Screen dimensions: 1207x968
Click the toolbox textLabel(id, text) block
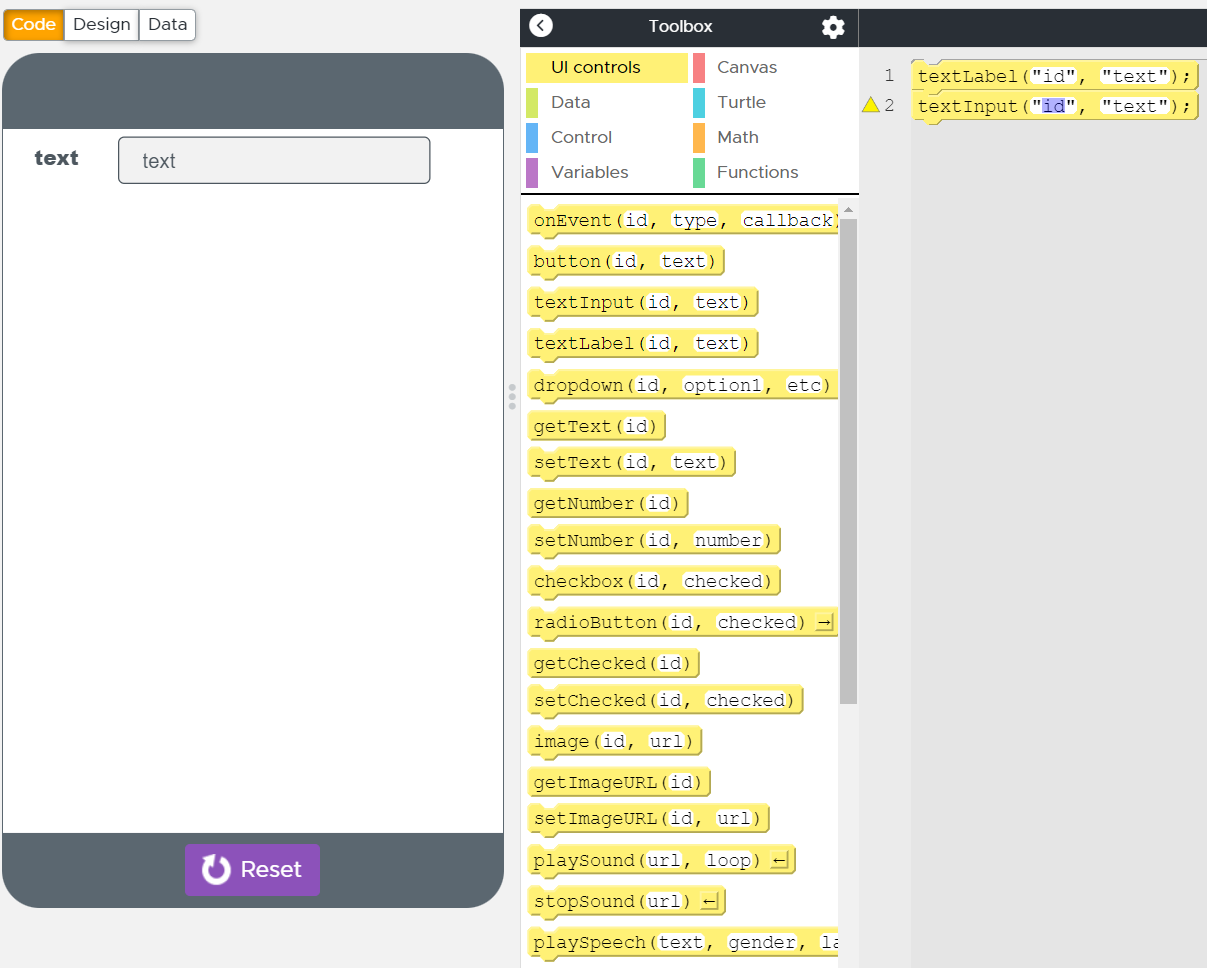pos(643,344)
